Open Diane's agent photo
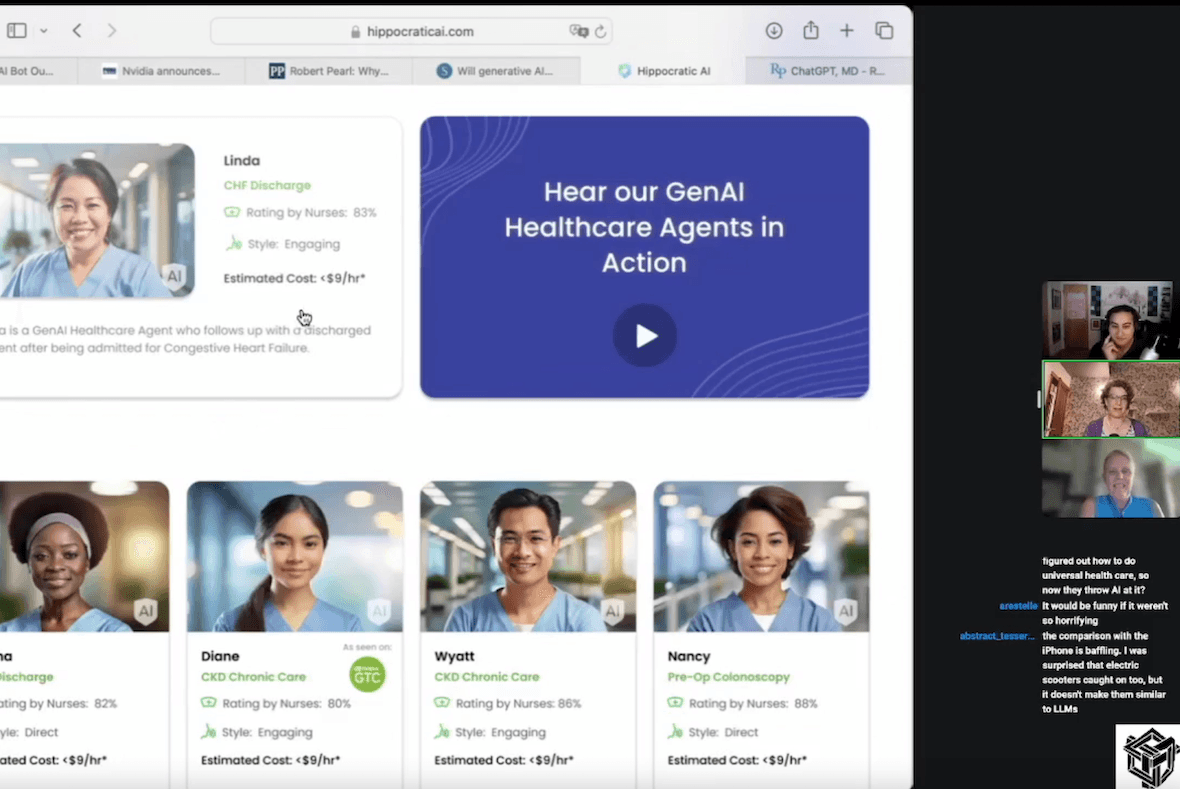The width and height of the screenshot is (1180, 789). tap(294, 556)
